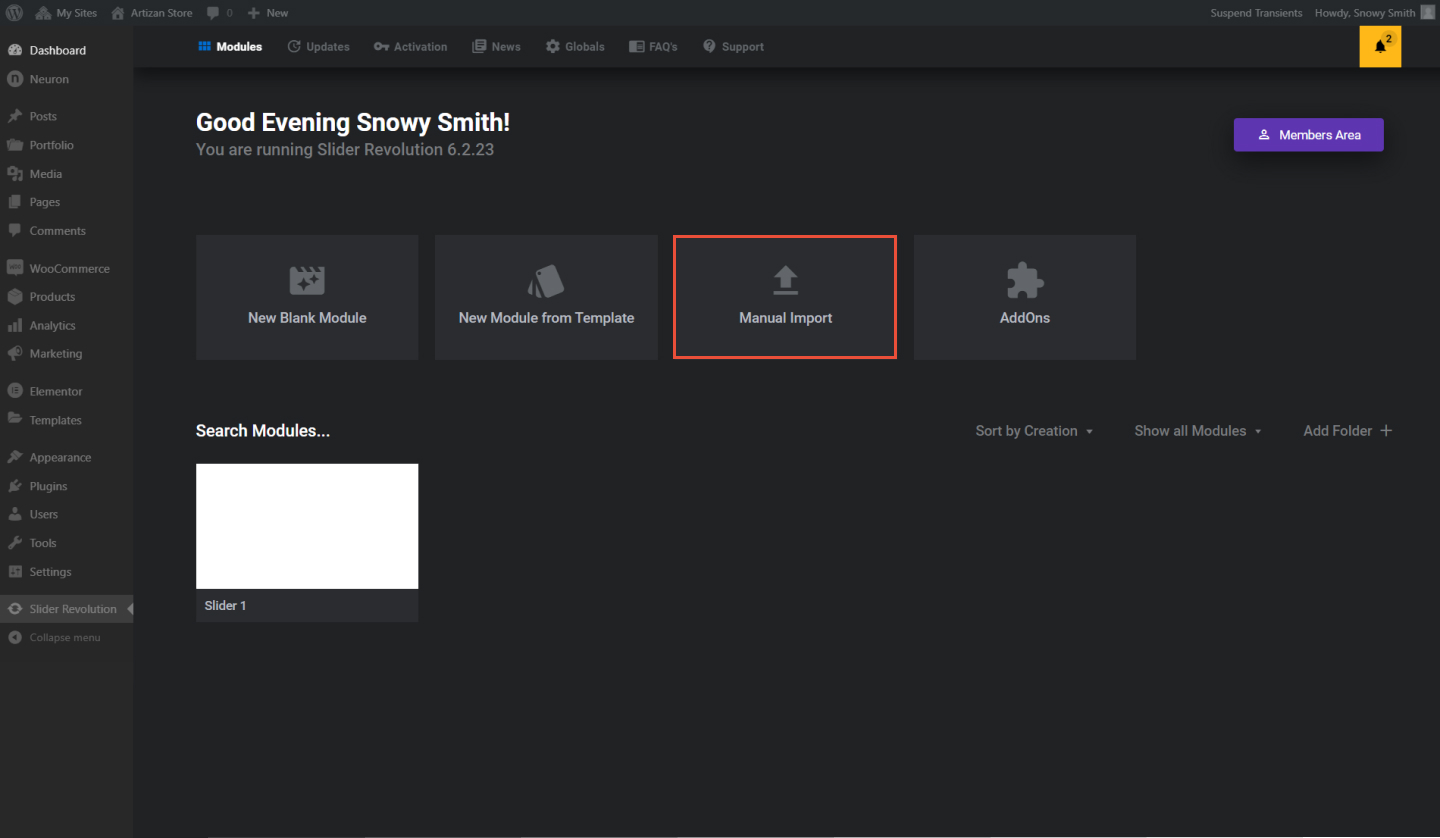This screenshot has width=1440, height=838.
Task: Visit Artizan Store site link
Action: pos(151,13)
